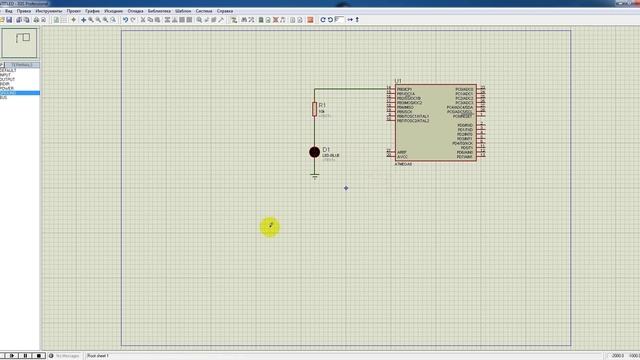Print the schematic via printer icon
640x360 pixels.
pos(36,20)
